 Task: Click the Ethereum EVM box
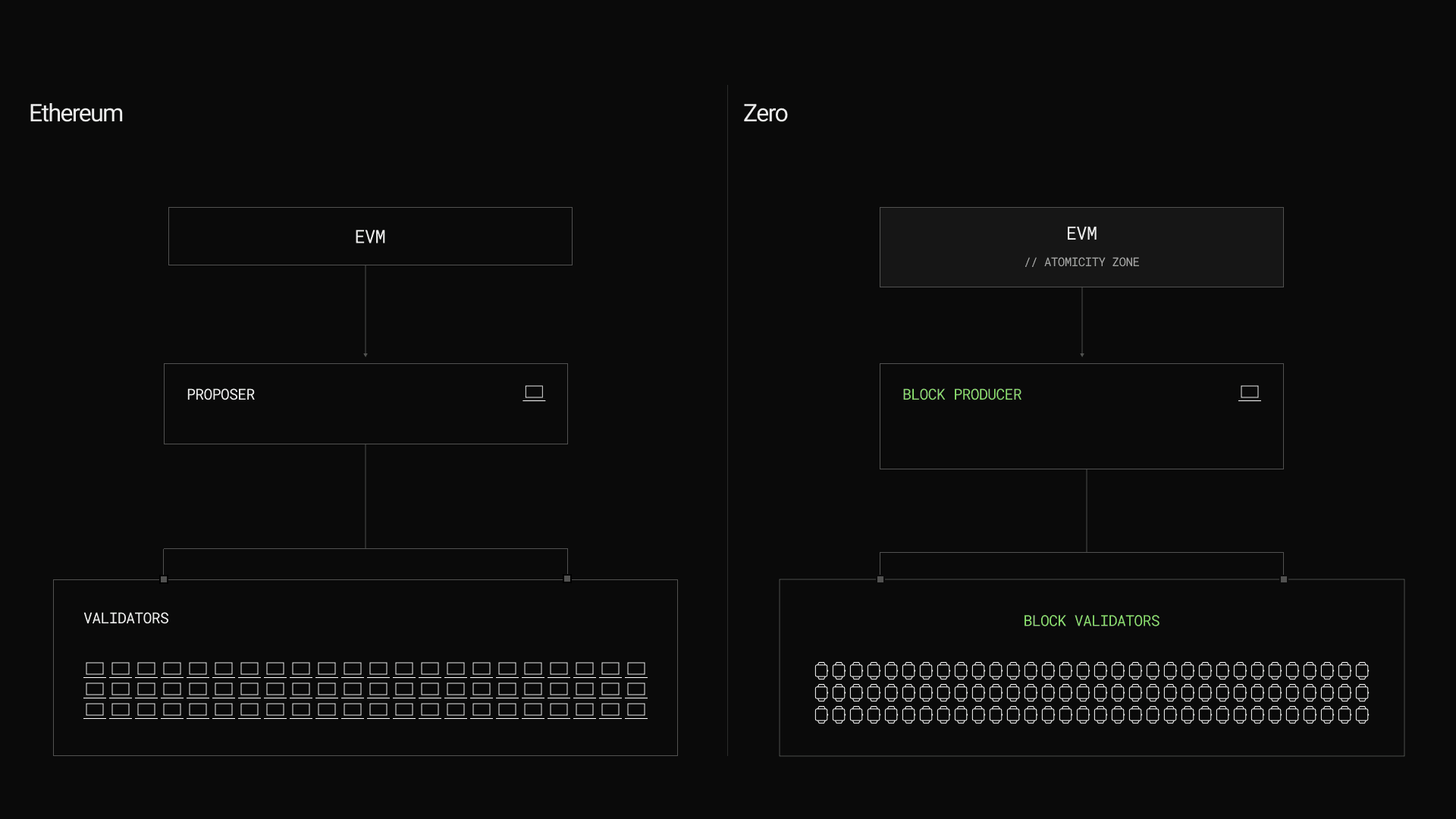tap(370, 237)
